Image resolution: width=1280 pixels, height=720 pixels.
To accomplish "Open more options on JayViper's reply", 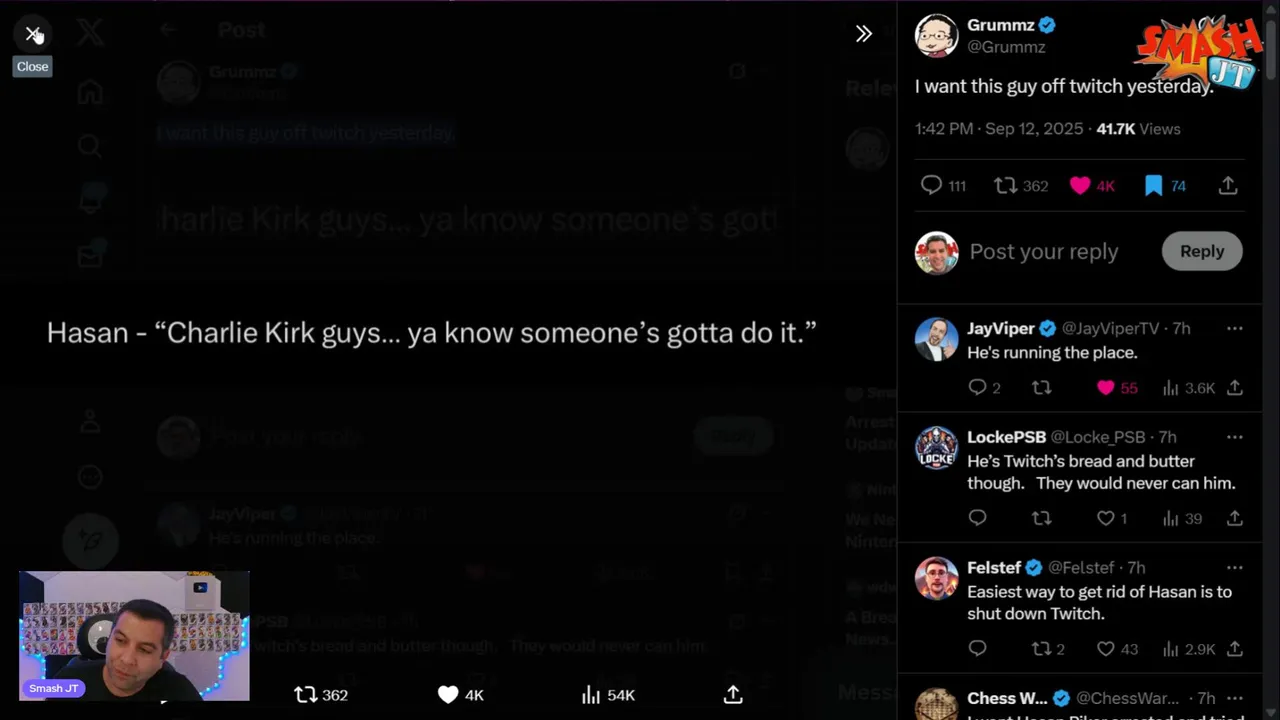I will [1234, 328].
